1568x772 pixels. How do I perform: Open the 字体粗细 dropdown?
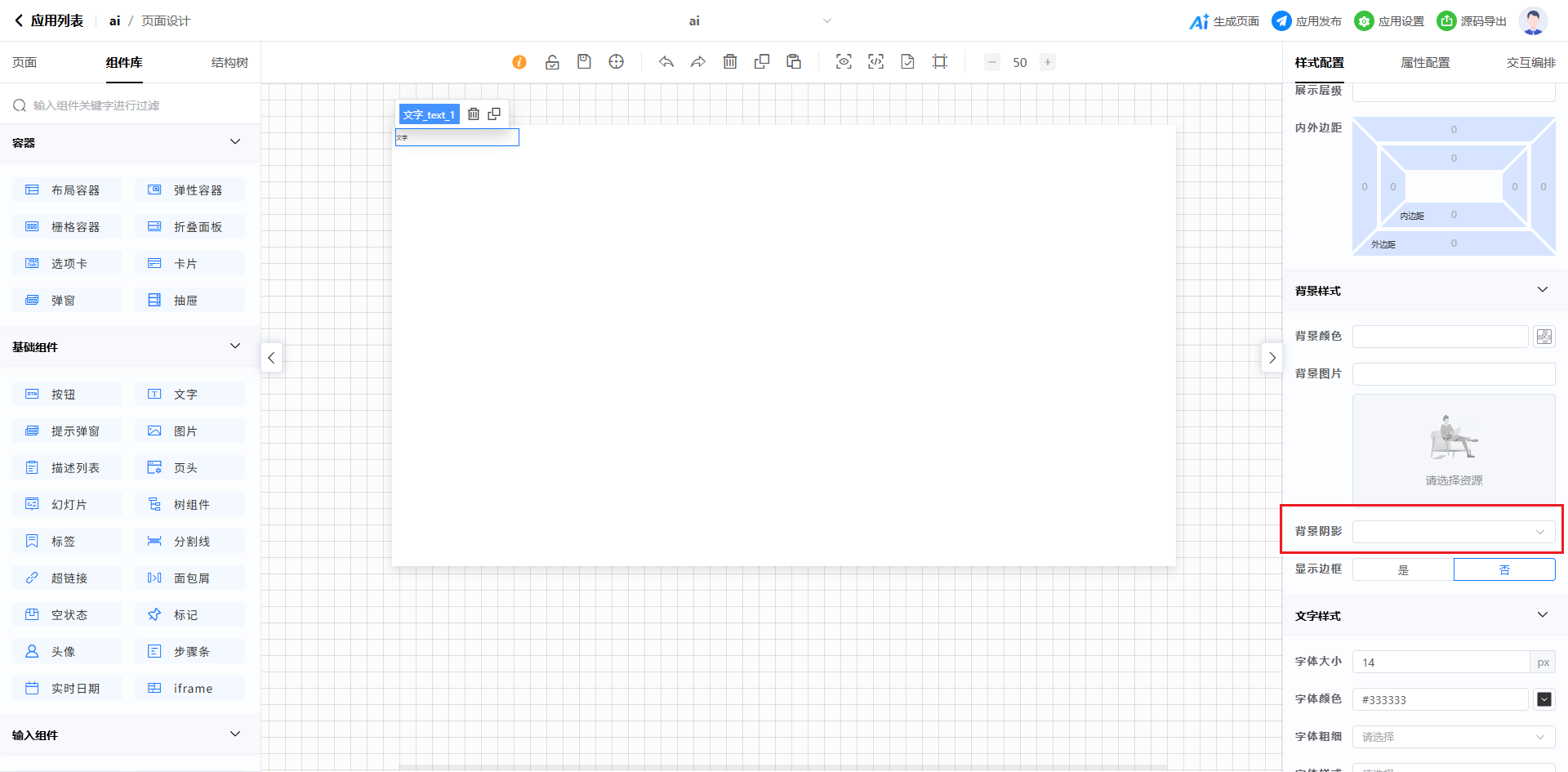[1454, 737]
